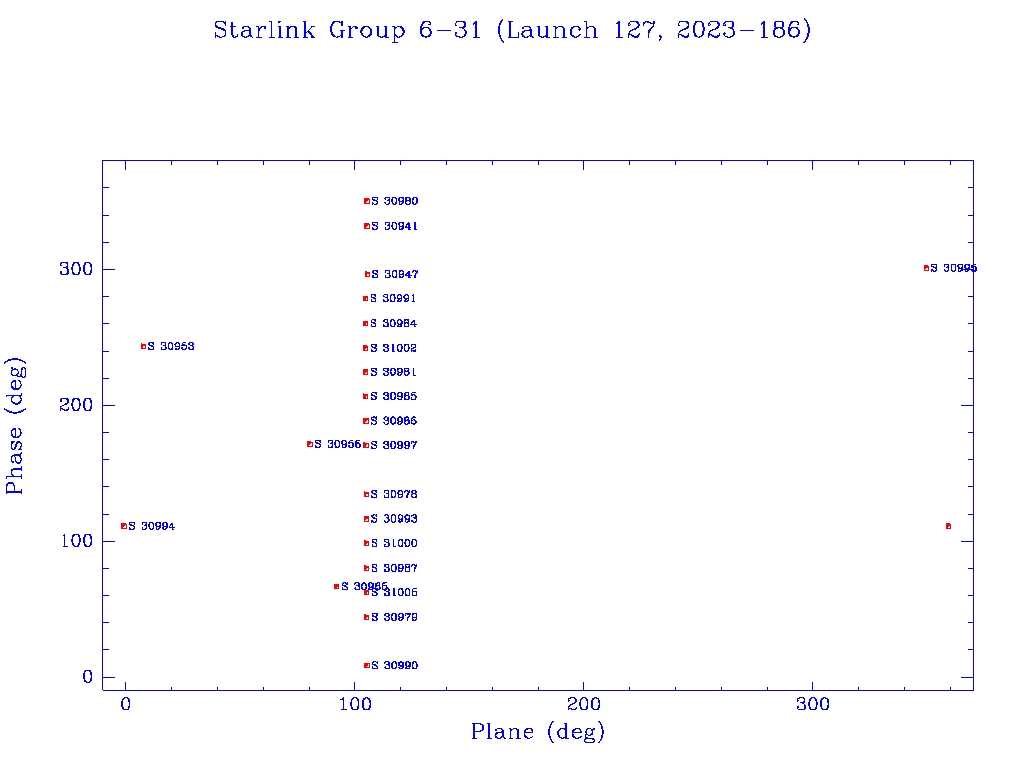Pick the satellite label S 30991
The width and height of the screenshot is (1024, 768).
tap(393, 298)
